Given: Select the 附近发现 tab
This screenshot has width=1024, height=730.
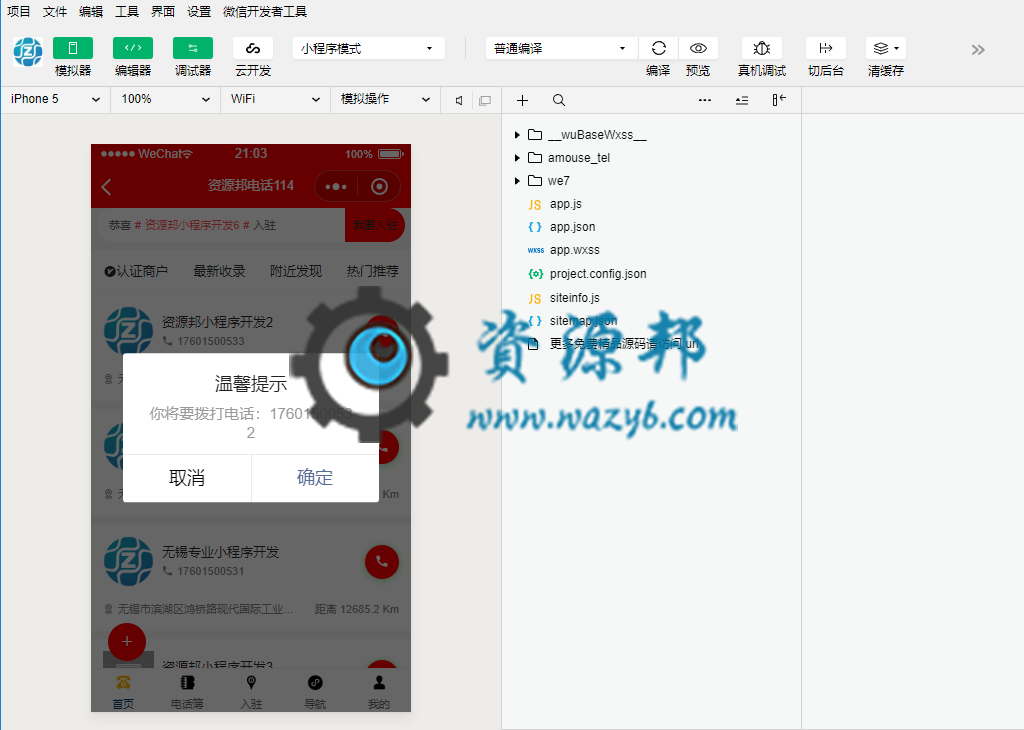Looking at the screenshot, I should 296,271.
